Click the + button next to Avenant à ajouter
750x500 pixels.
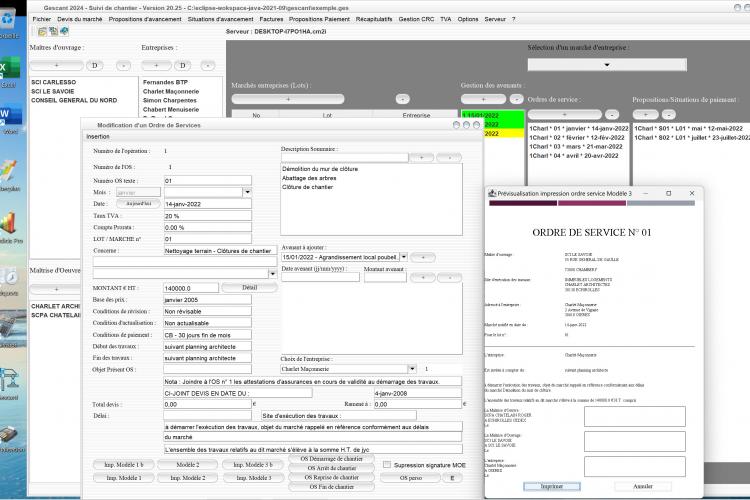[x=423, y=257]
